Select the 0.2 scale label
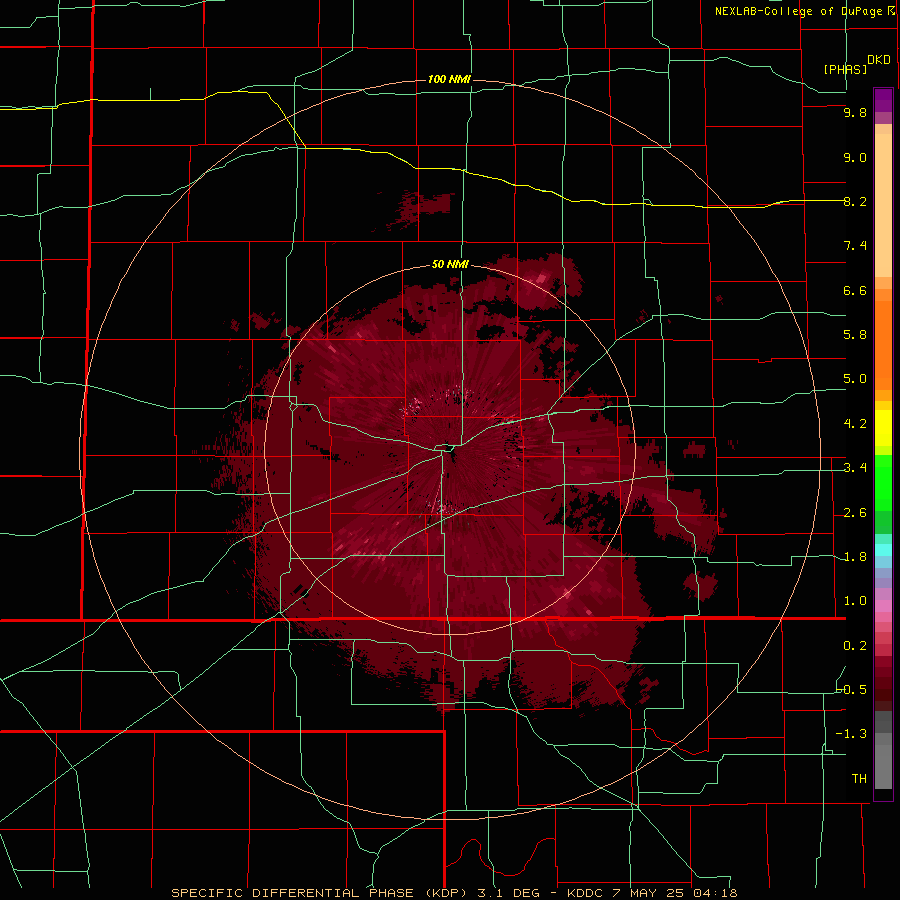This screenshot has width=900, height=900. coord(855,646)
